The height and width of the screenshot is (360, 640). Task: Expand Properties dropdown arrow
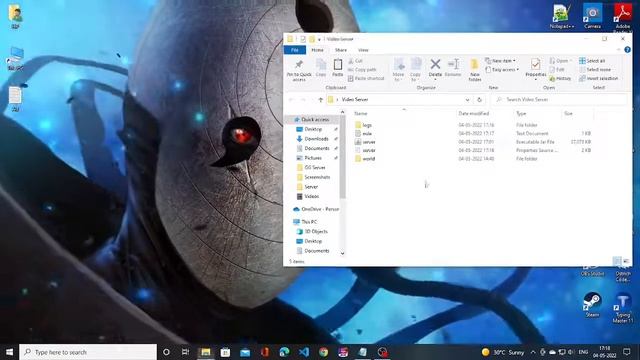pos(536,79)
